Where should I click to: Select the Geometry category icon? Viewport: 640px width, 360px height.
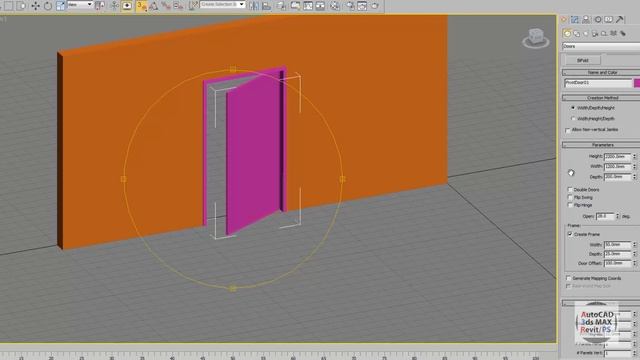coord(567,33)
